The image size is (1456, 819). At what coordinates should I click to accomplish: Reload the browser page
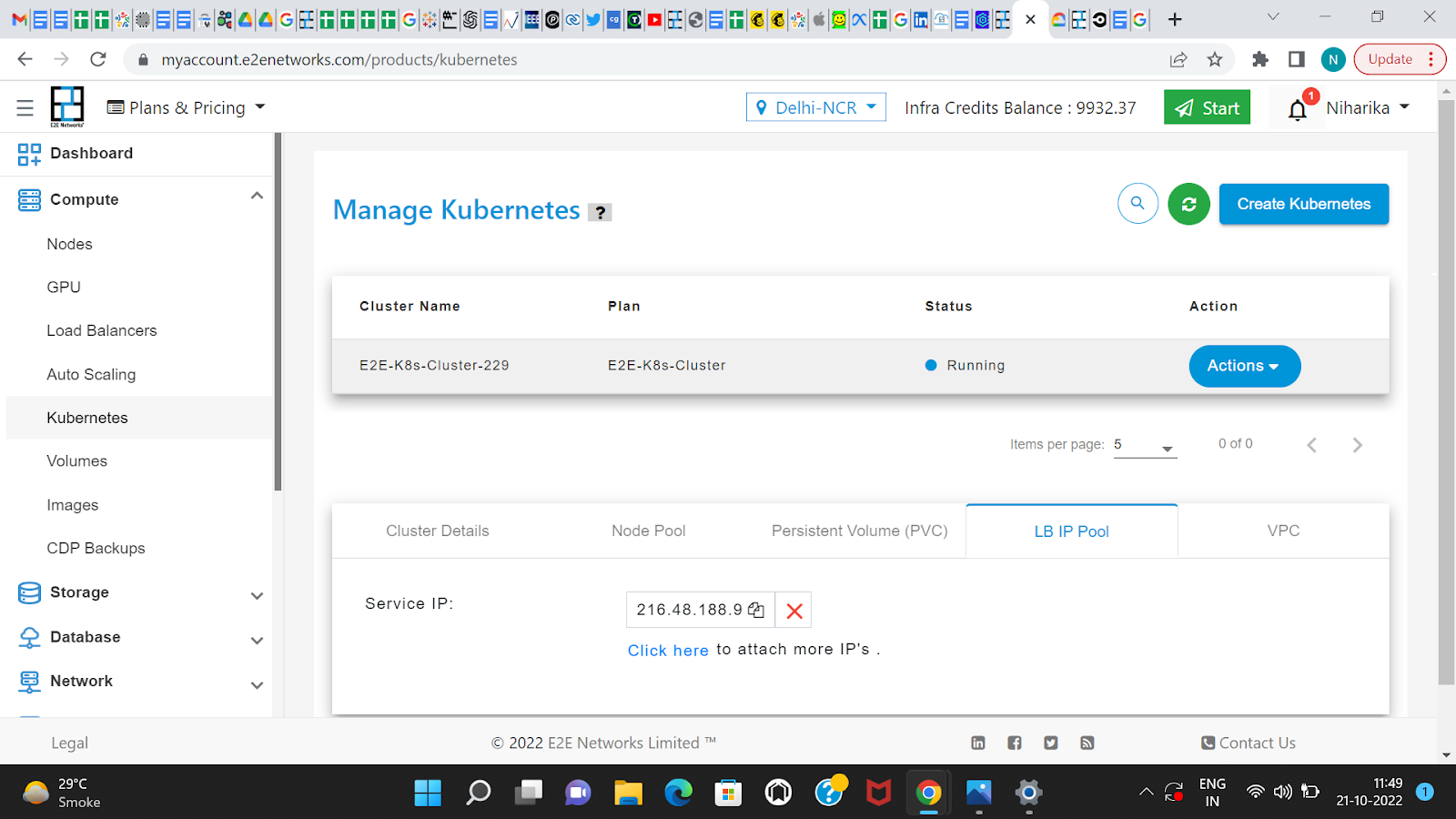pos(98,59)
